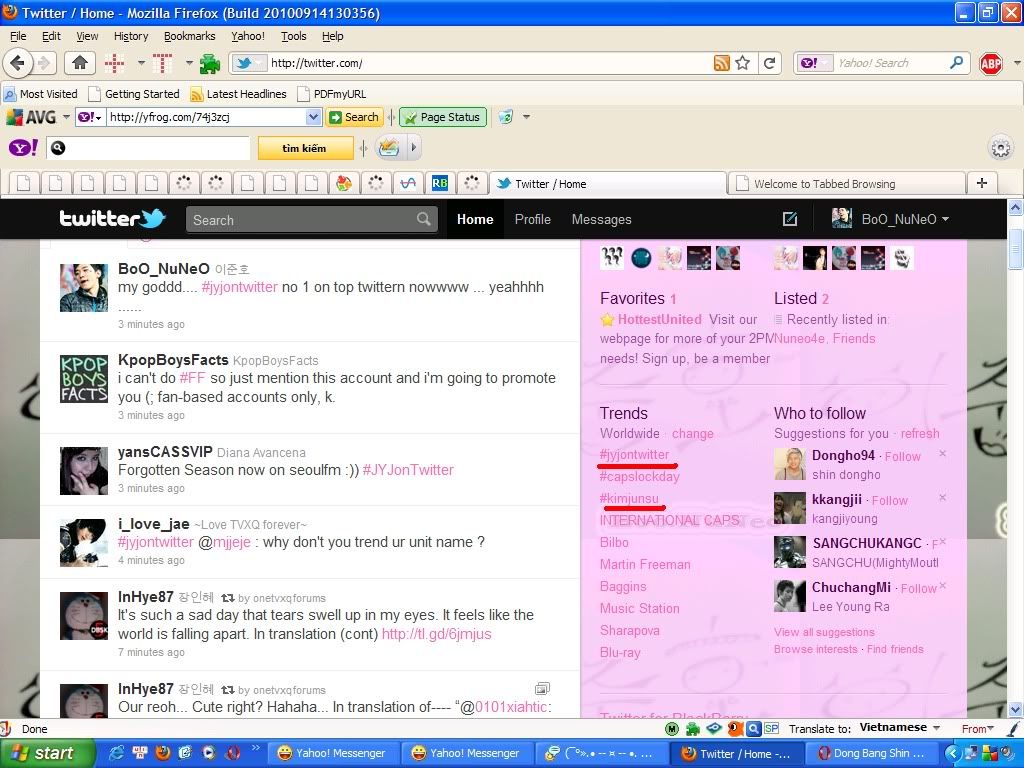The width and height of the screenshot is (1024, 768).
Task: Click the Firefox URL address bar
Action: (488, 63)
